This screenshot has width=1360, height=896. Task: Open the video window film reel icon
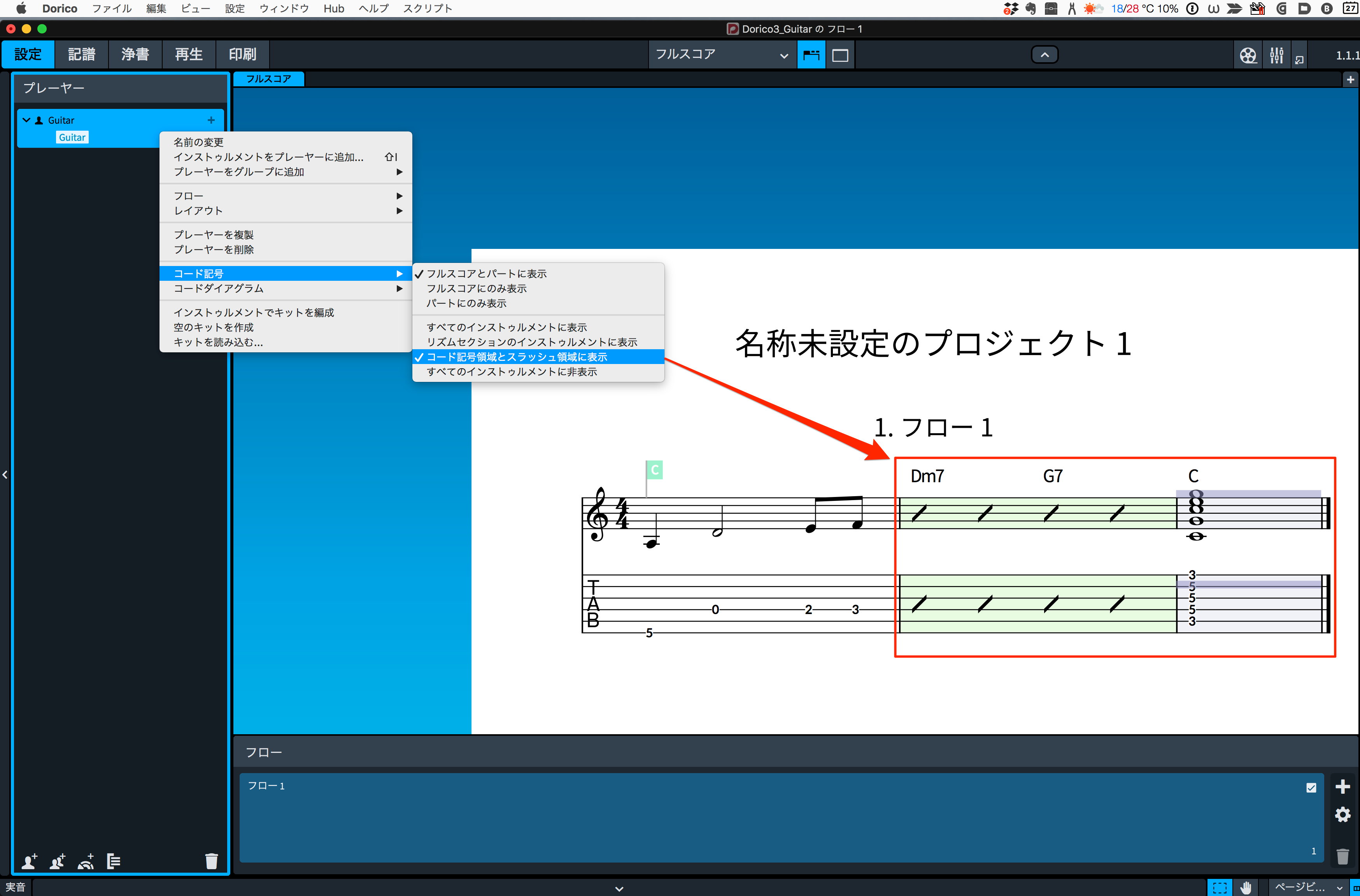[1248, 55]
